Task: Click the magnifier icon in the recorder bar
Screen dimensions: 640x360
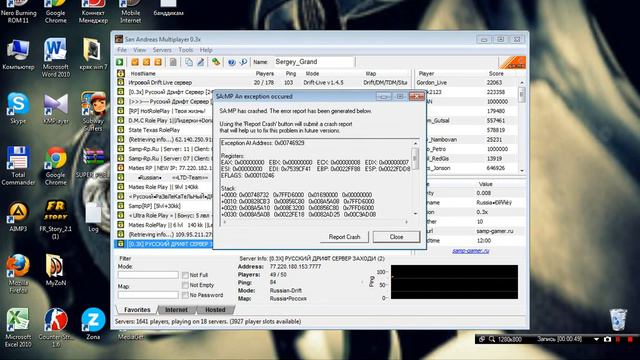Action: point(492,339)
